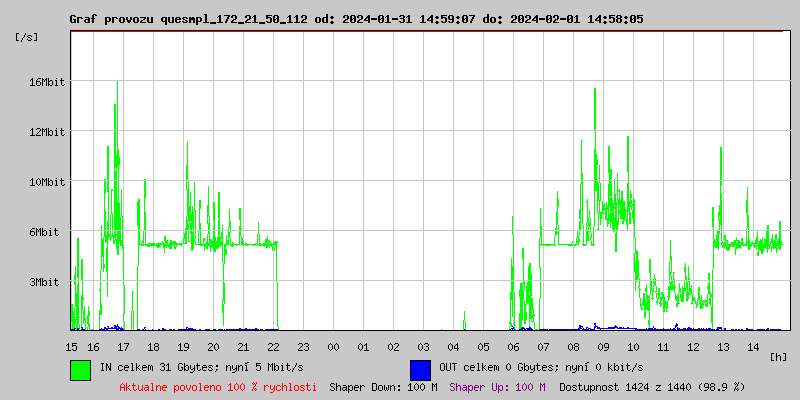Click the 'Shaper Down: 100 M' label

point(383,386)
